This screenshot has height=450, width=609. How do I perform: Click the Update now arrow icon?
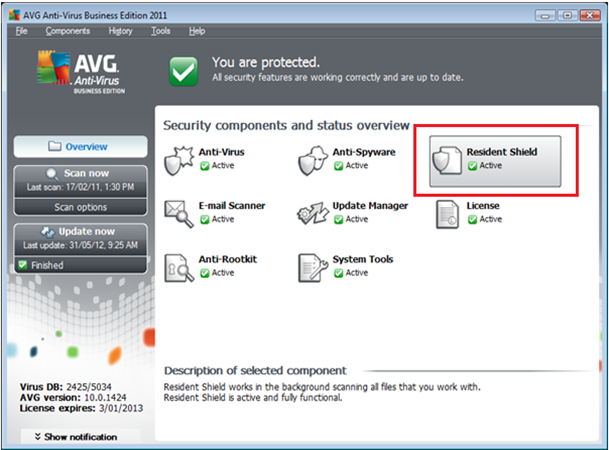coord(48,231)
